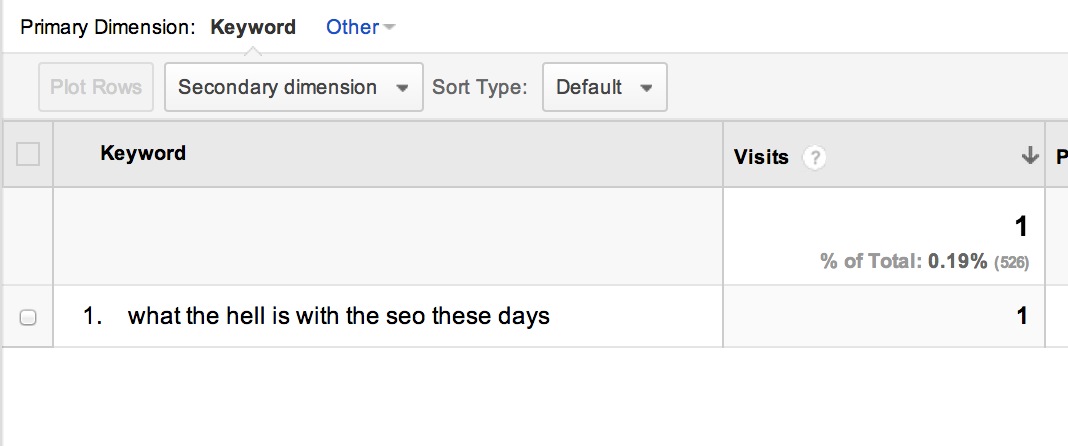The image size is (1068, 446).
Task: Click the Plot Rows button
Action: [96, 87]
